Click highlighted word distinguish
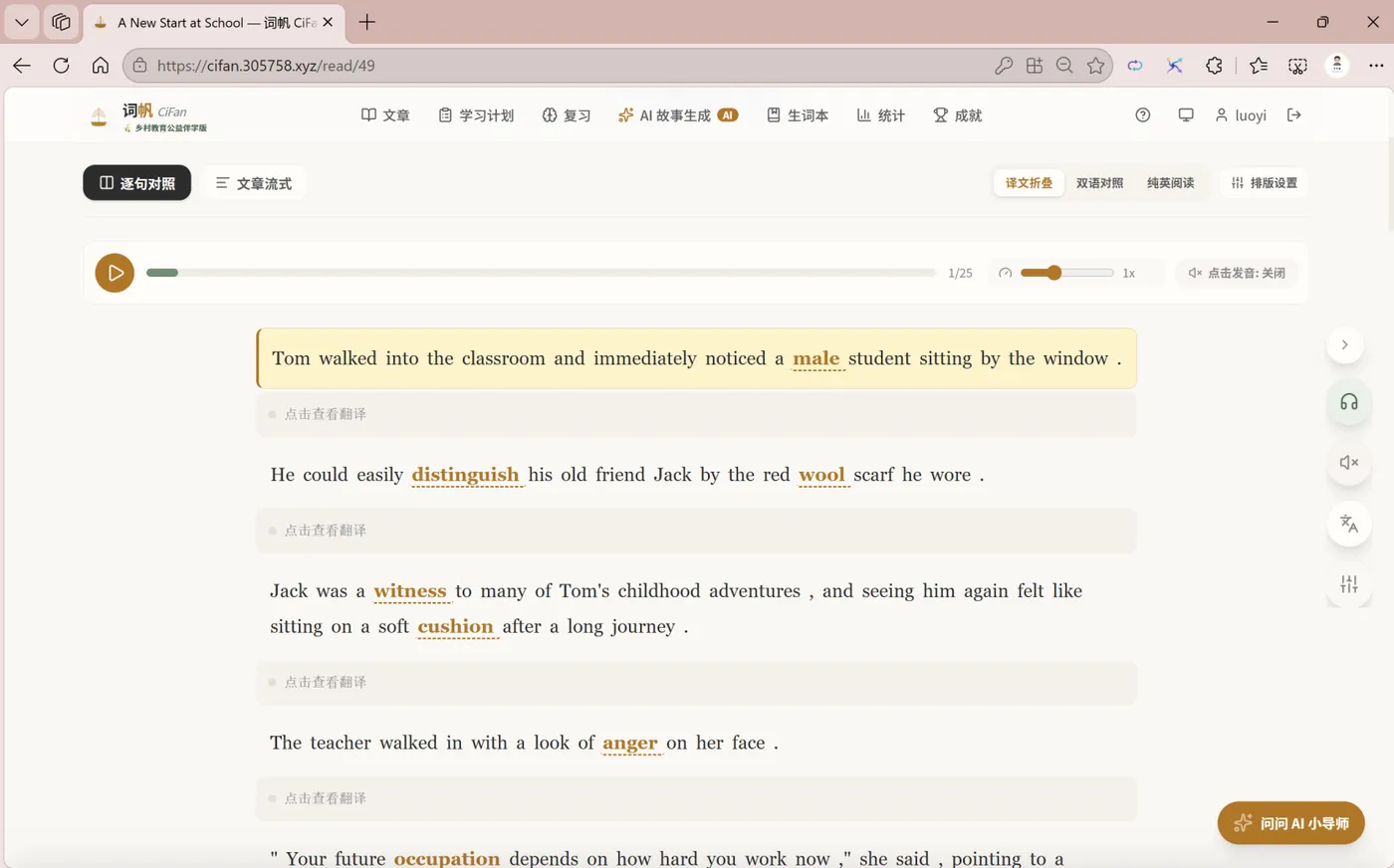 (x=465, y=475)
